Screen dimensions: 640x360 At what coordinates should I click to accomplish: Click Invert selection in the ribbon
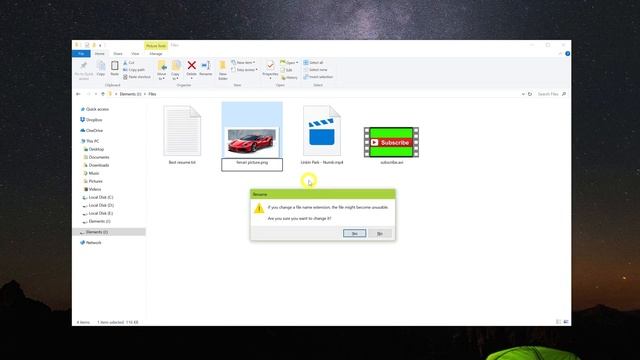click(318, 77)
